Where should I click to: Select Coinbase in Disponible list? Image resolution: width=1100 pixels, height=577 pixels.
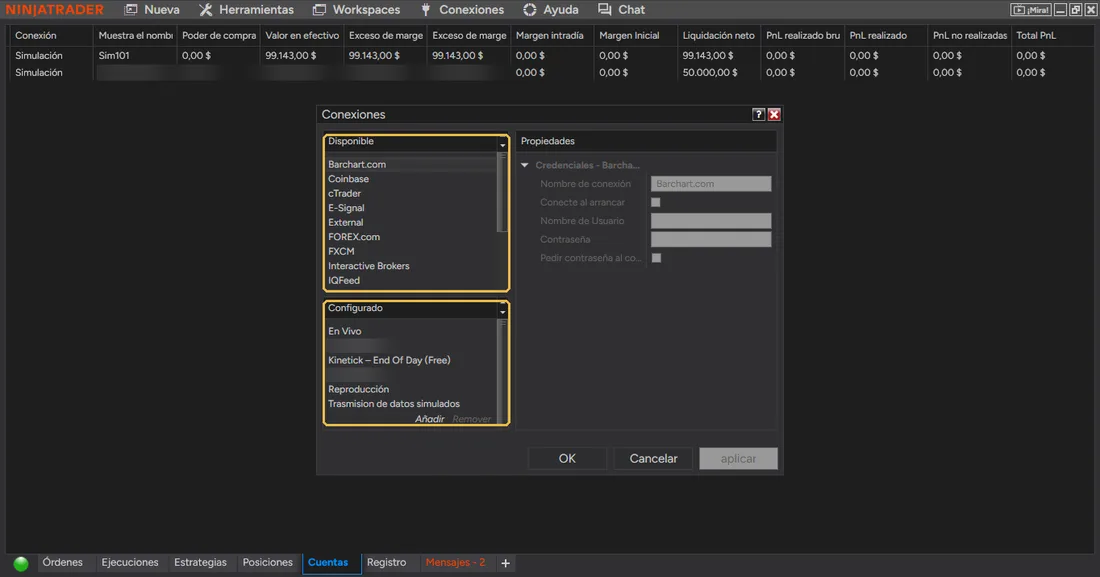[x=412, y=179]
